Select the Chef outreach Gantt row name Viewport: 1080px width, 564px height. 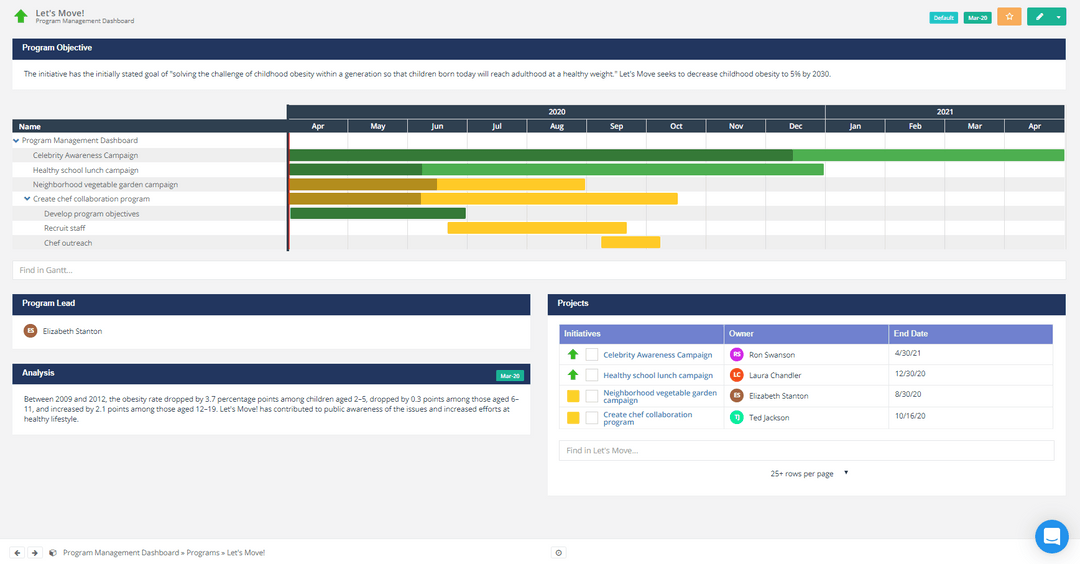click(x=68, y=243)
